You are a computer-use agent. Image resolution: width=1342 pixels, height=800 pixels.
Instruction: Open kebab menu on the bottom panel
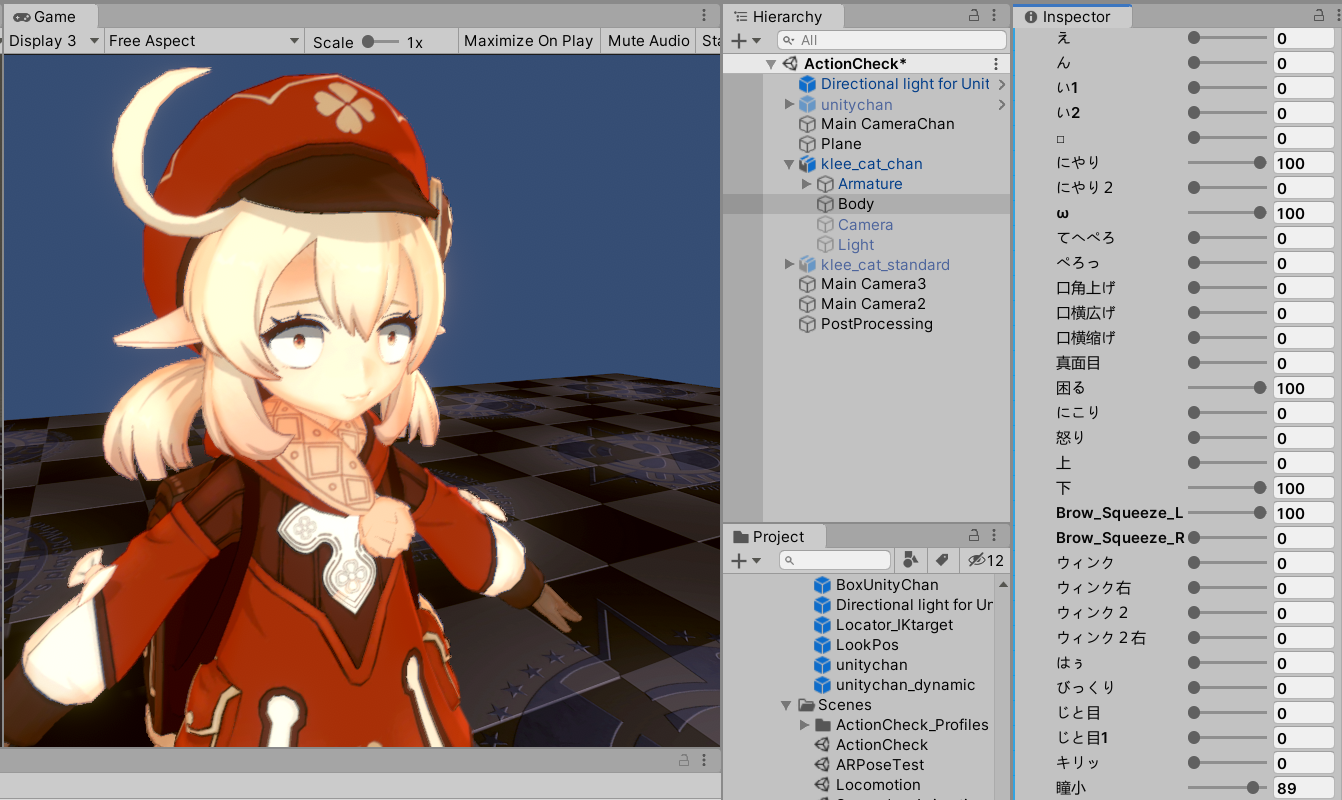704,760
